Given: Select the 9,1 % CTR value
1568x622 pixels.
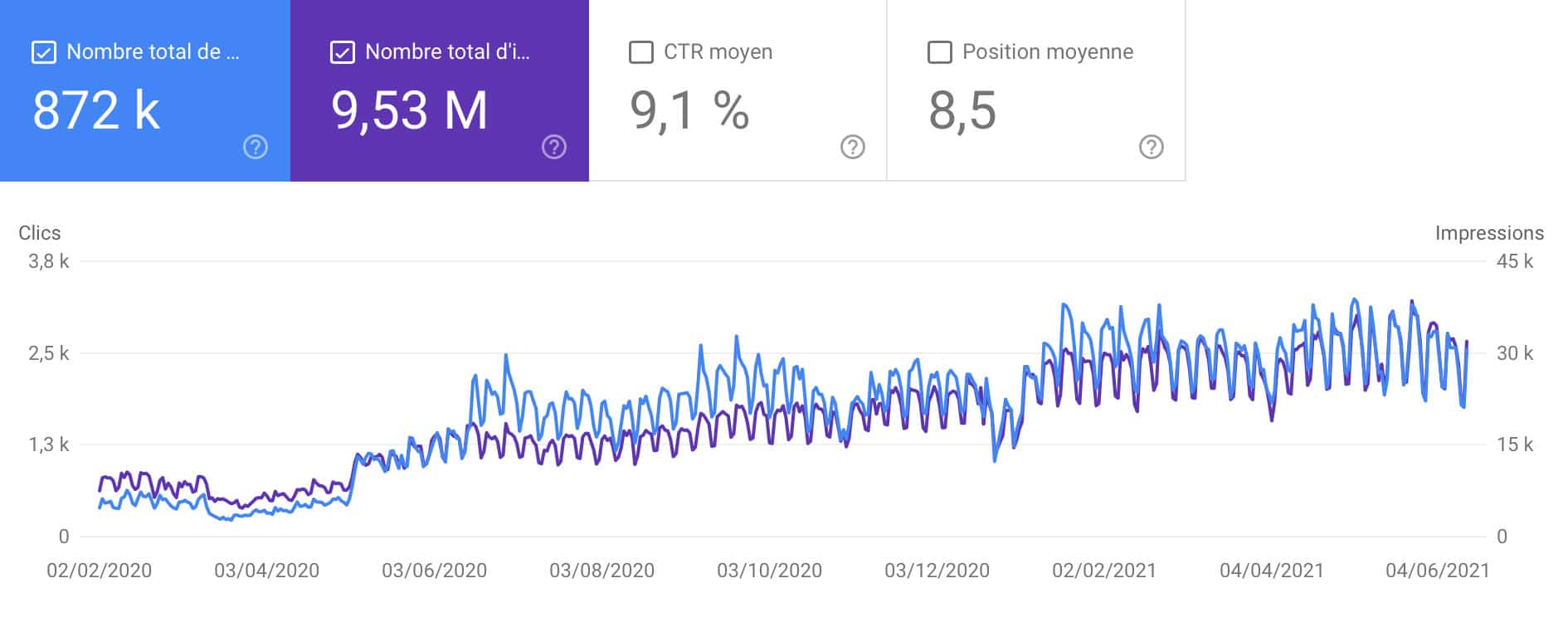Looking at the screenshot, I should point(689,110).
